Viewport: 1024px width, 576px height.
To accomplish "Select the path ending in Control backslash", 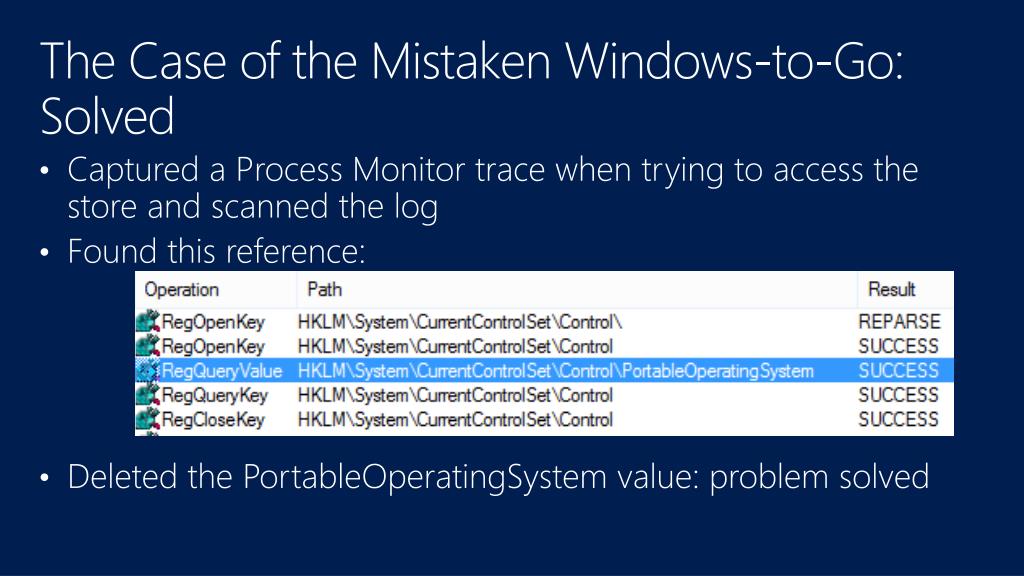I will (x=460, y=322).
